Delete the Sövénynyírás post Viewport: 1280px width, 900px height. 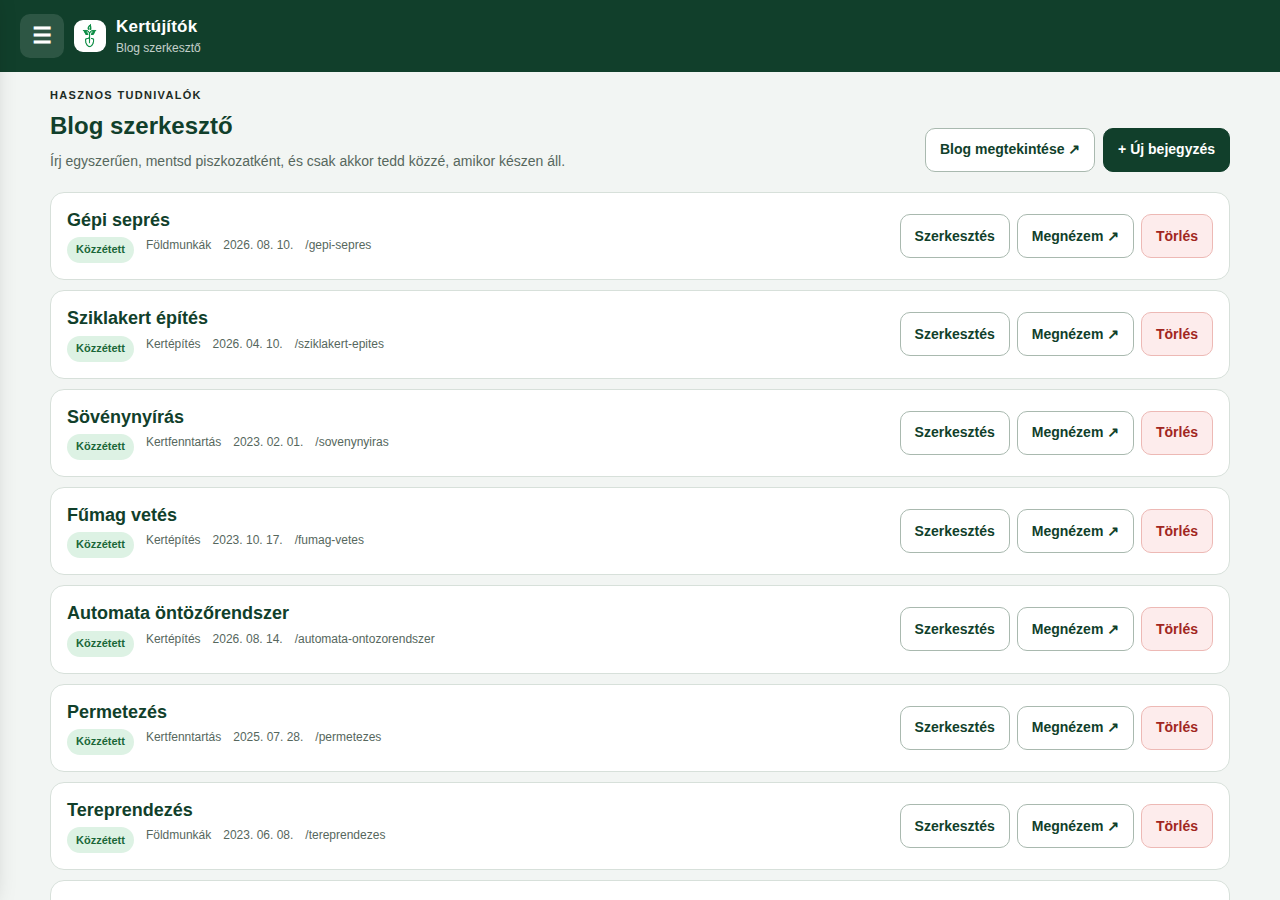pos(1177,433)
